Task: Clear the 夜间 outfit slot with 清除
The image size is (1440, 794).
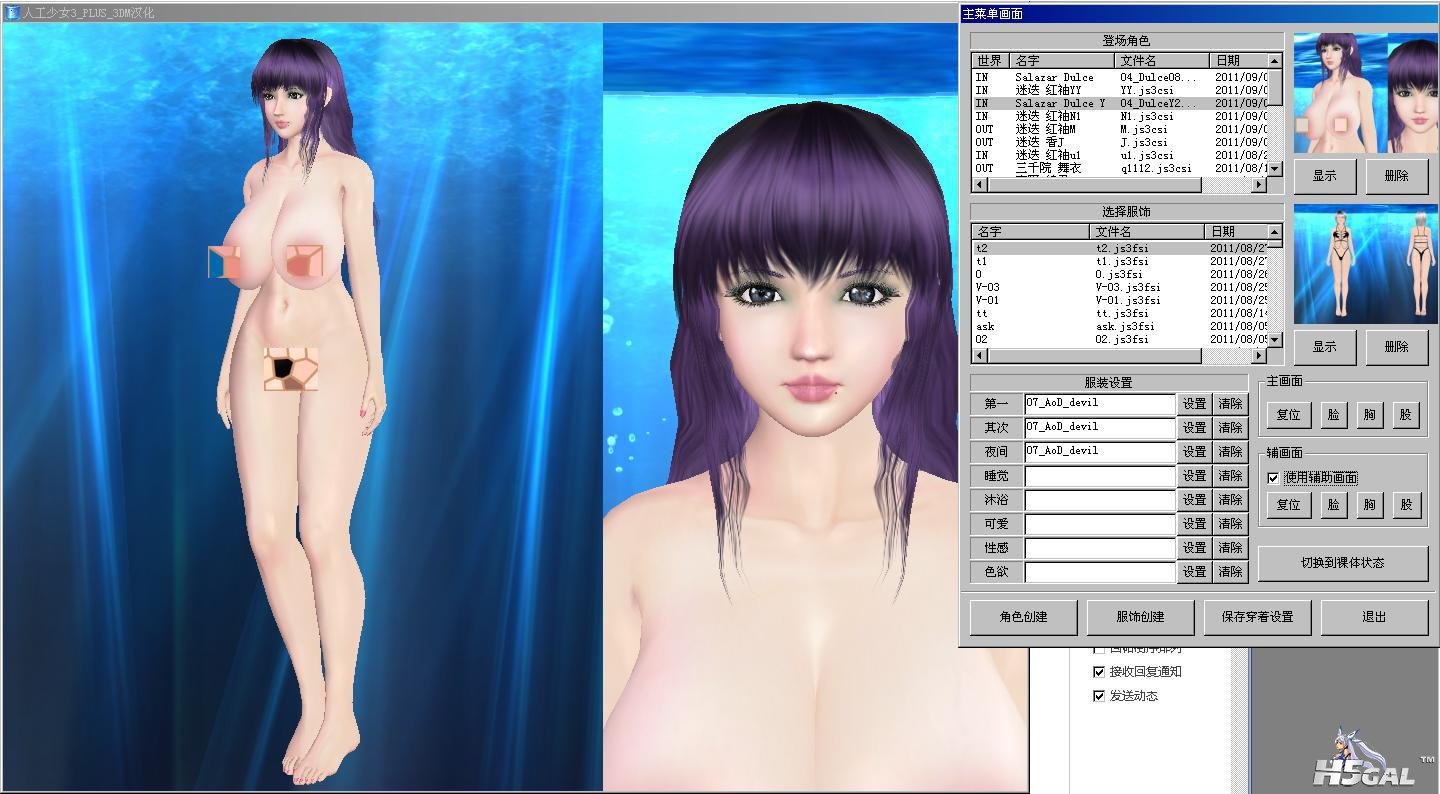Action: 1230,452
